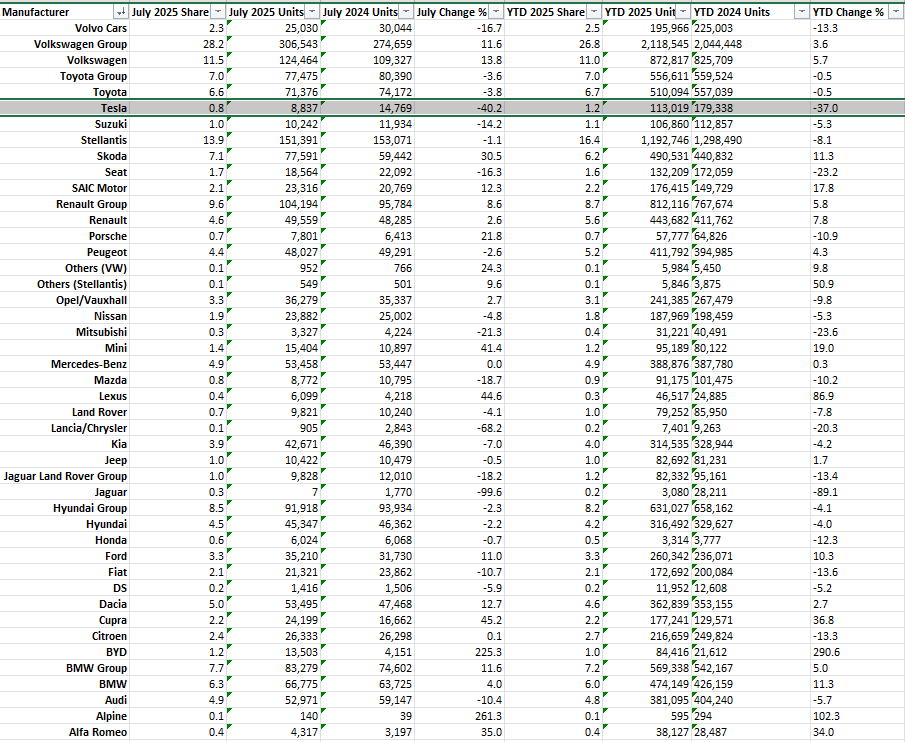This screenshot has width=905, height=742.
Task: Open the July 2025 Share filter dropdown
Action: tap(218, 12)
